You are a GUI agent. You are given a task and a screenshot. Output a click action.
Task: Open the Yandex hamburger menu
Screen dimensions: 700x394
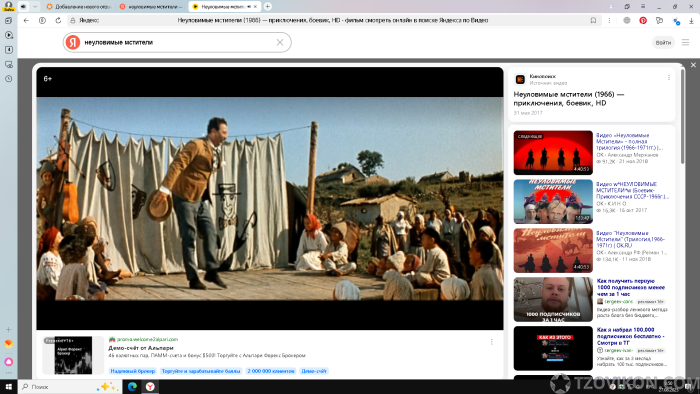685,42
